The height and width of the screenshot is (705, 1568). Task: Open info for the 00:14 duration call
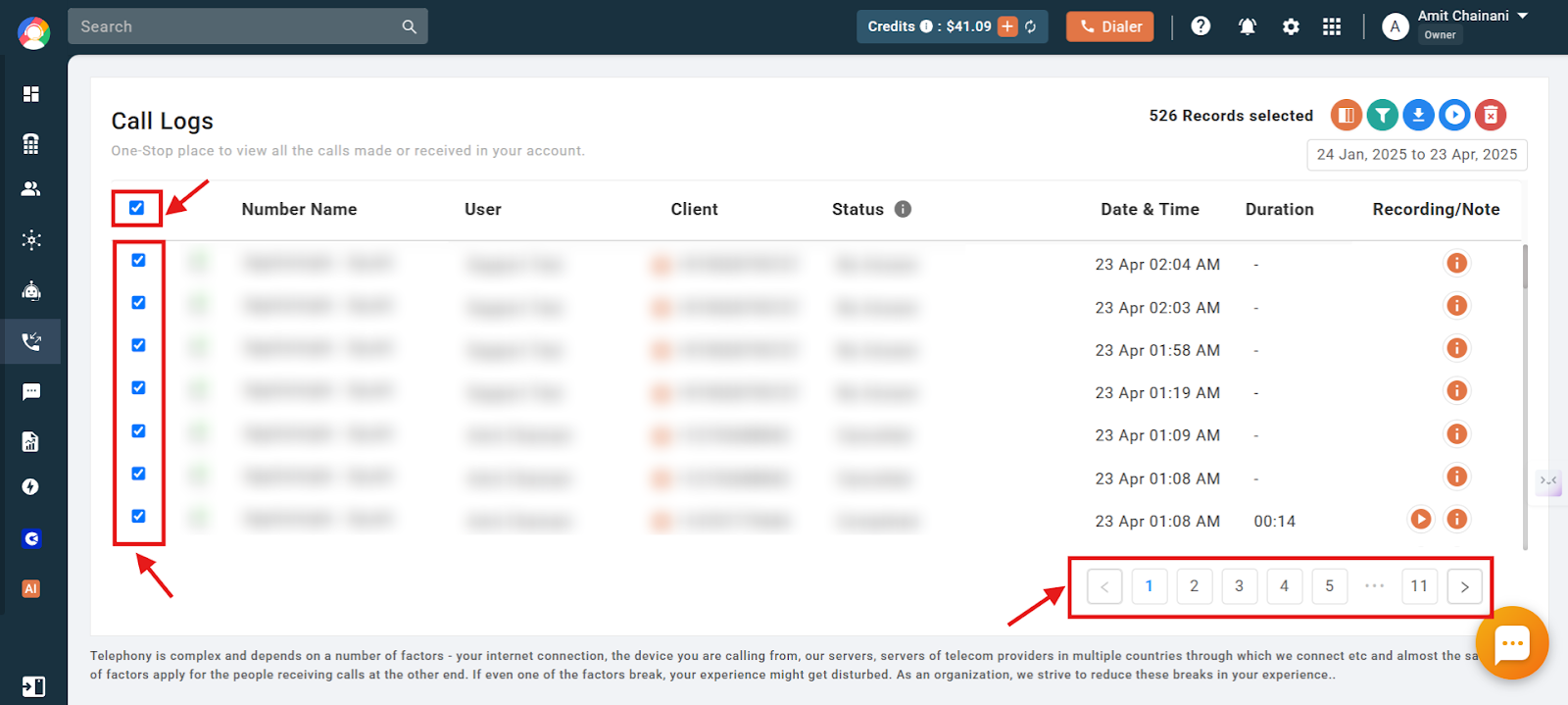1457,519
